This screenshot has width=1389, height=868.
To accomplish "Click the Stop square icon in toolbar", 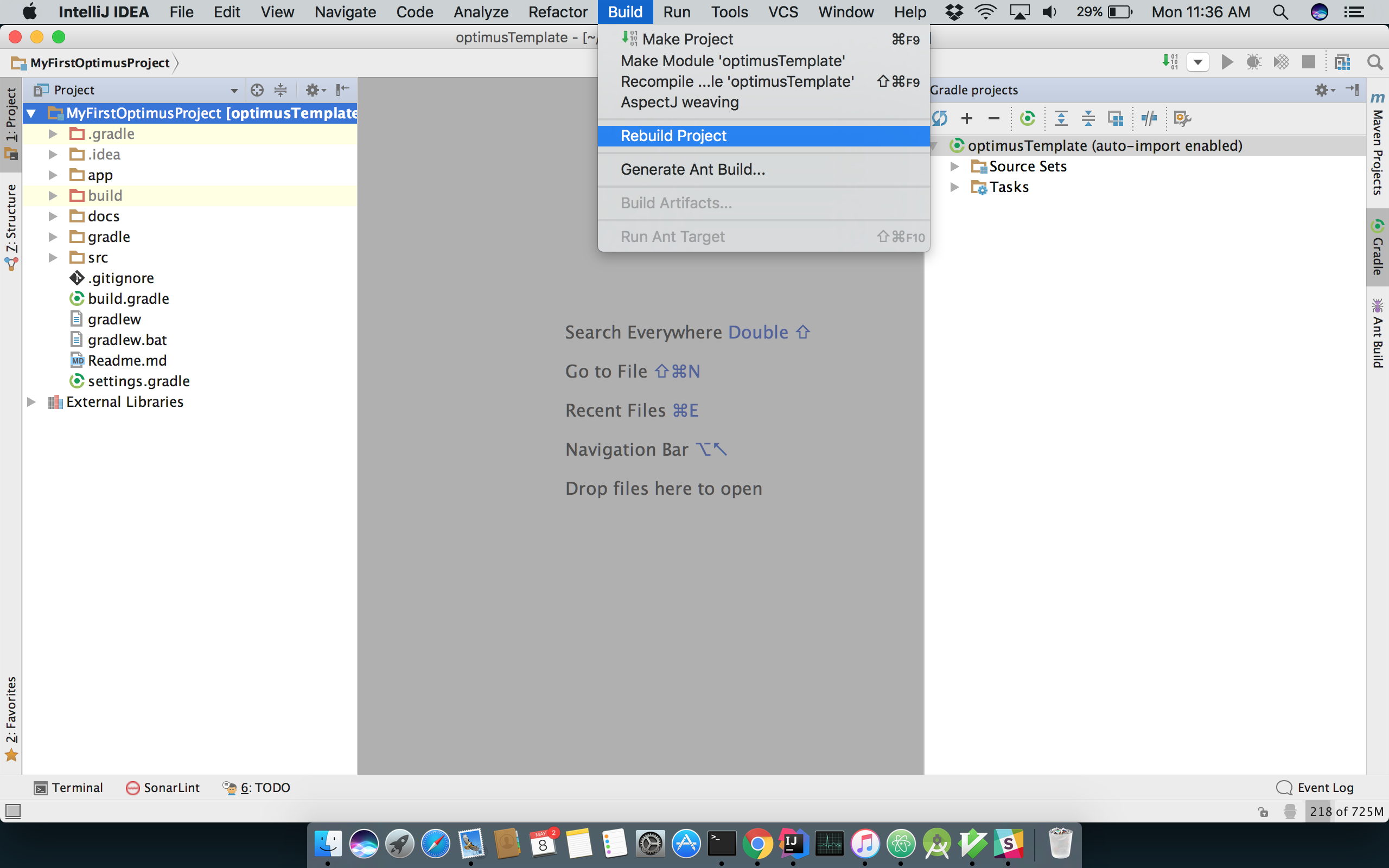I will pos(1308,62).
